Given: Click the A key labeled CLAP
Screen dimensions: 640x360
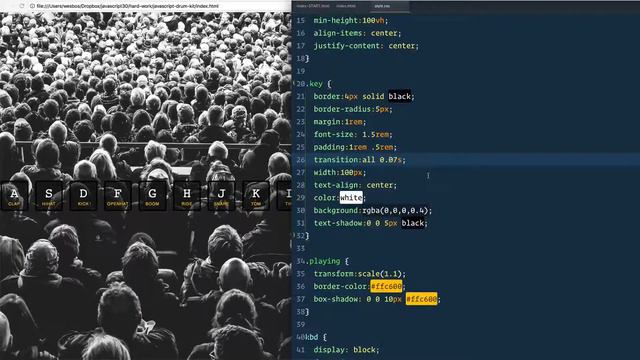Looking at the screenshot, I should pyautogui.click(x=13, y=196).
